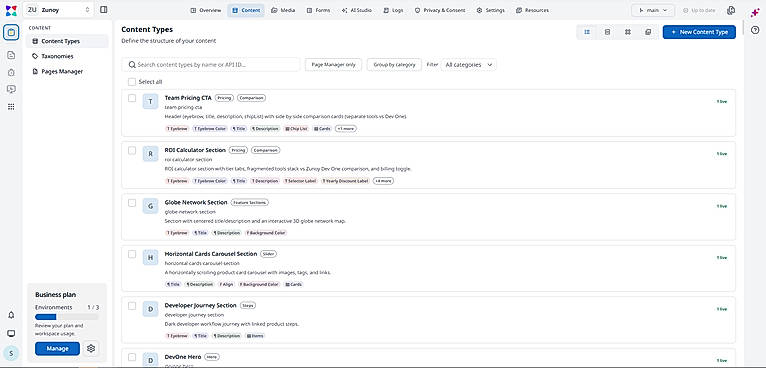Open the Globe Network Section title
This screenshot has height=368, width=766.
196,202
